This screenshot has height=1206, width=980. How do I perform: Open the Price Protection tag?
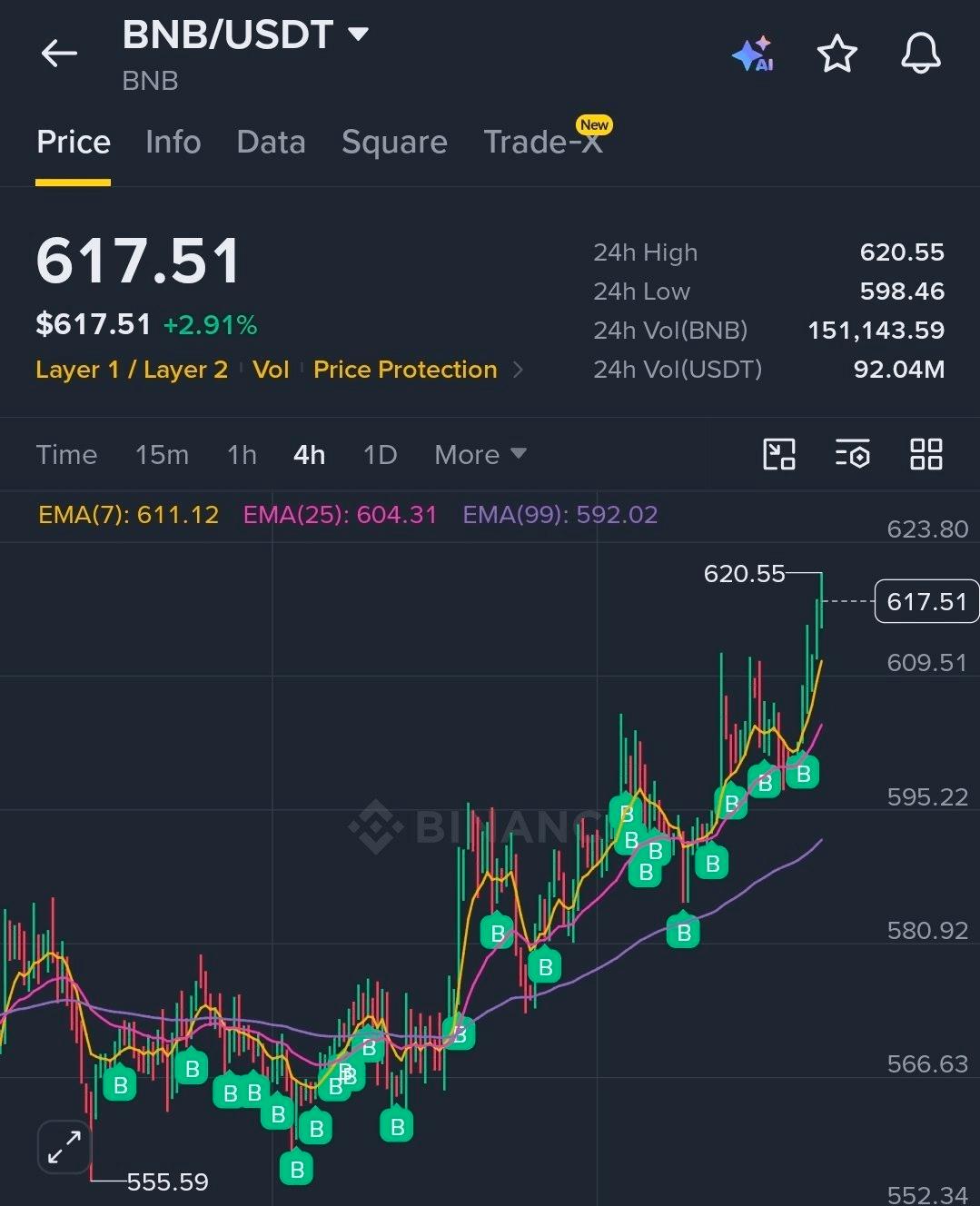pyautogui.click(x=405, y=370)
